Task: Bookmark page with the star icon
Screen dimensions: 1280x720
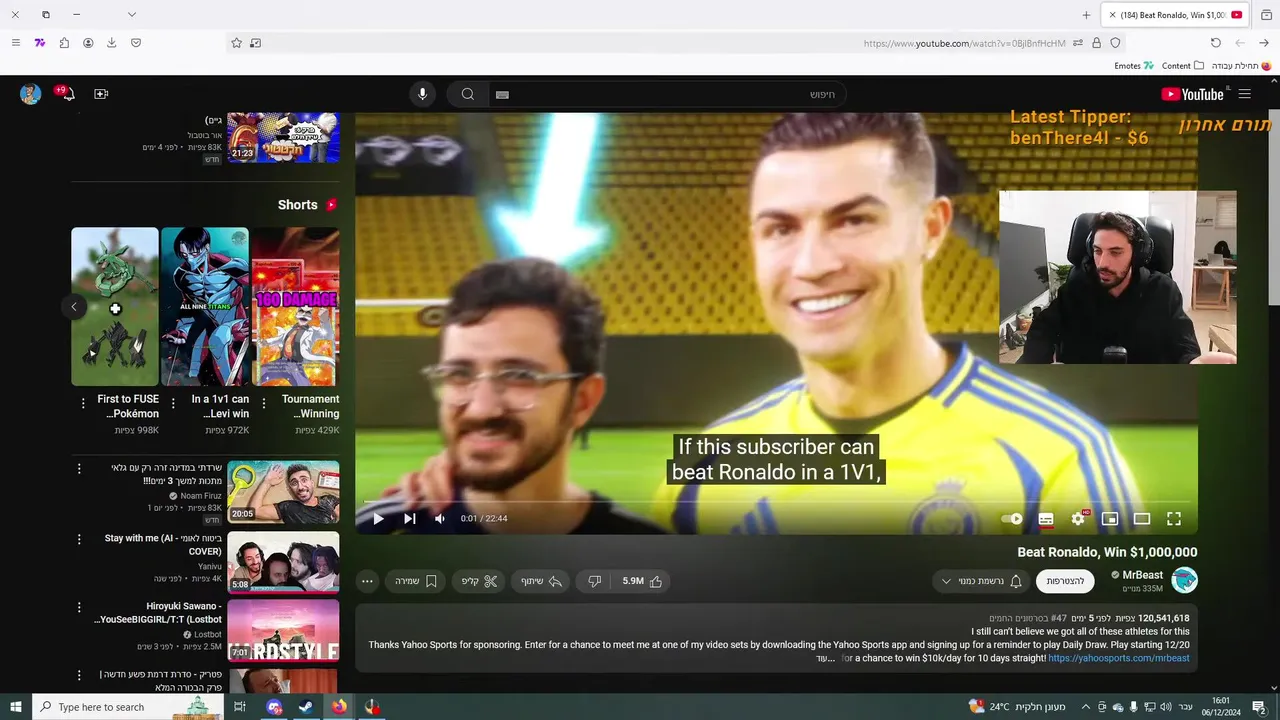Action: click(x=237, y=43)
